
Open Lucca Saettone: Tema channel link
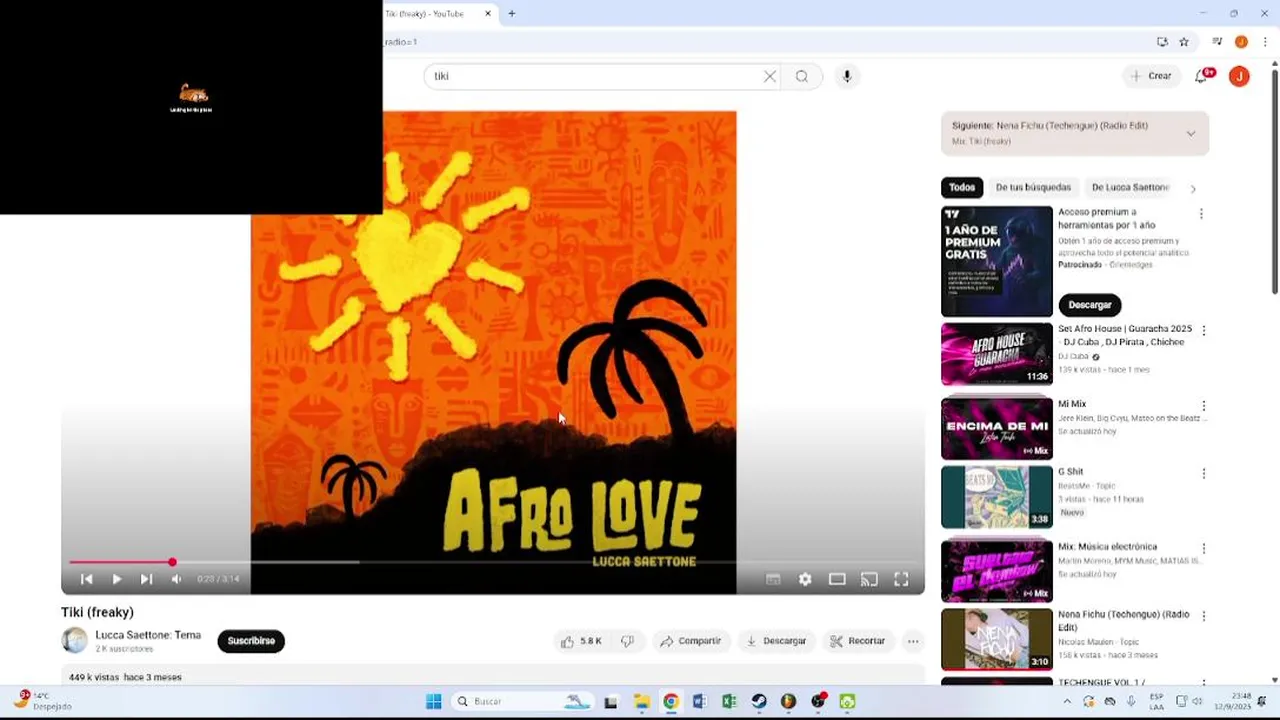pyautogui.click(x=148, y=635)
